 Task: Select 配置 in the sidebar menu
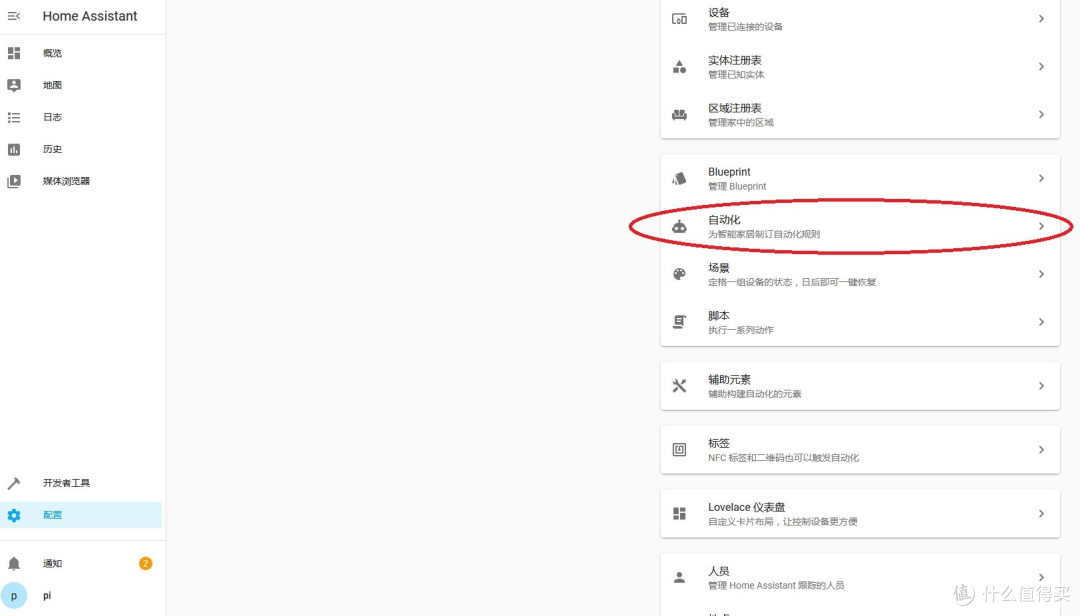click(52, 514)
